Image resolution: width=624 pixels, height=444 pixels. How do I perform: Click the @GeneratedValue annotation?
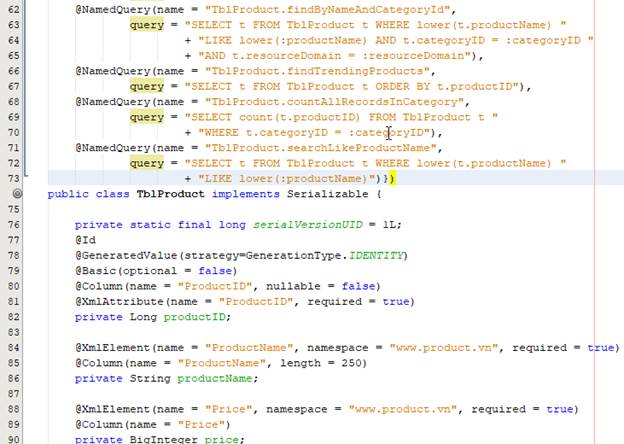[126, 255]
